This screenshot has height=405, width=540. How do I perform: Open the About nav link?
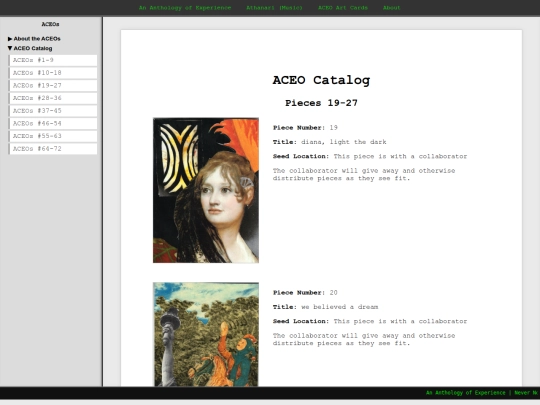[x=392, y=8]
